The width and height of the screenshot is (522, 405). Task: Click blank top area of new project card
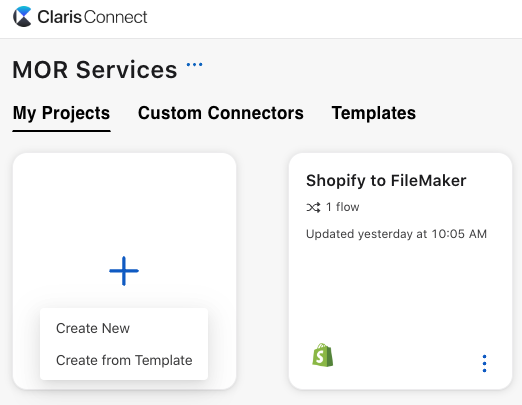pyautogui.click(x=124, y=200)
